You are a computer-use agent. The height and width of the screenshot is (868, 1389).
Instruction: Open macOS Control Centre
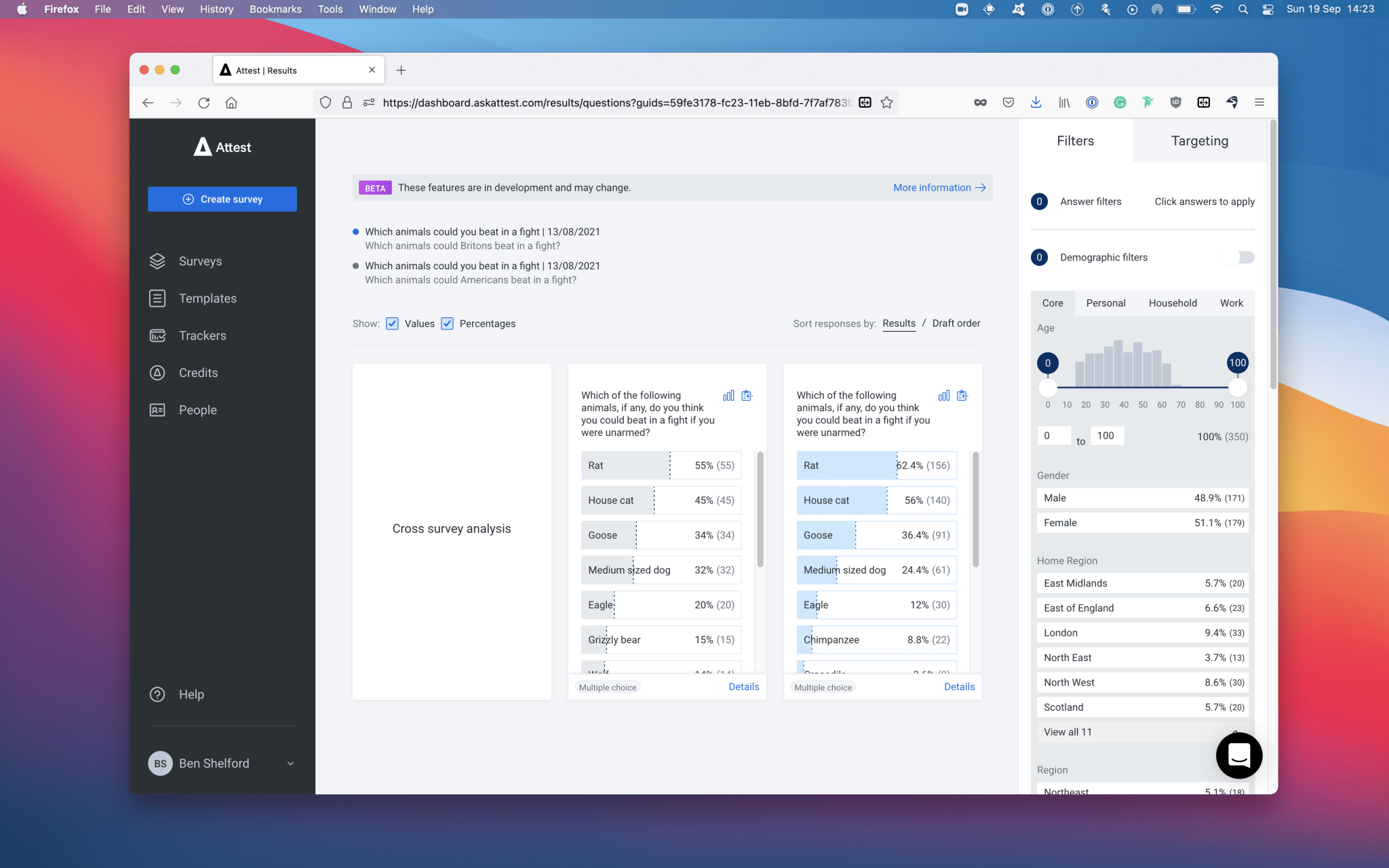(x=1268, y=9)
